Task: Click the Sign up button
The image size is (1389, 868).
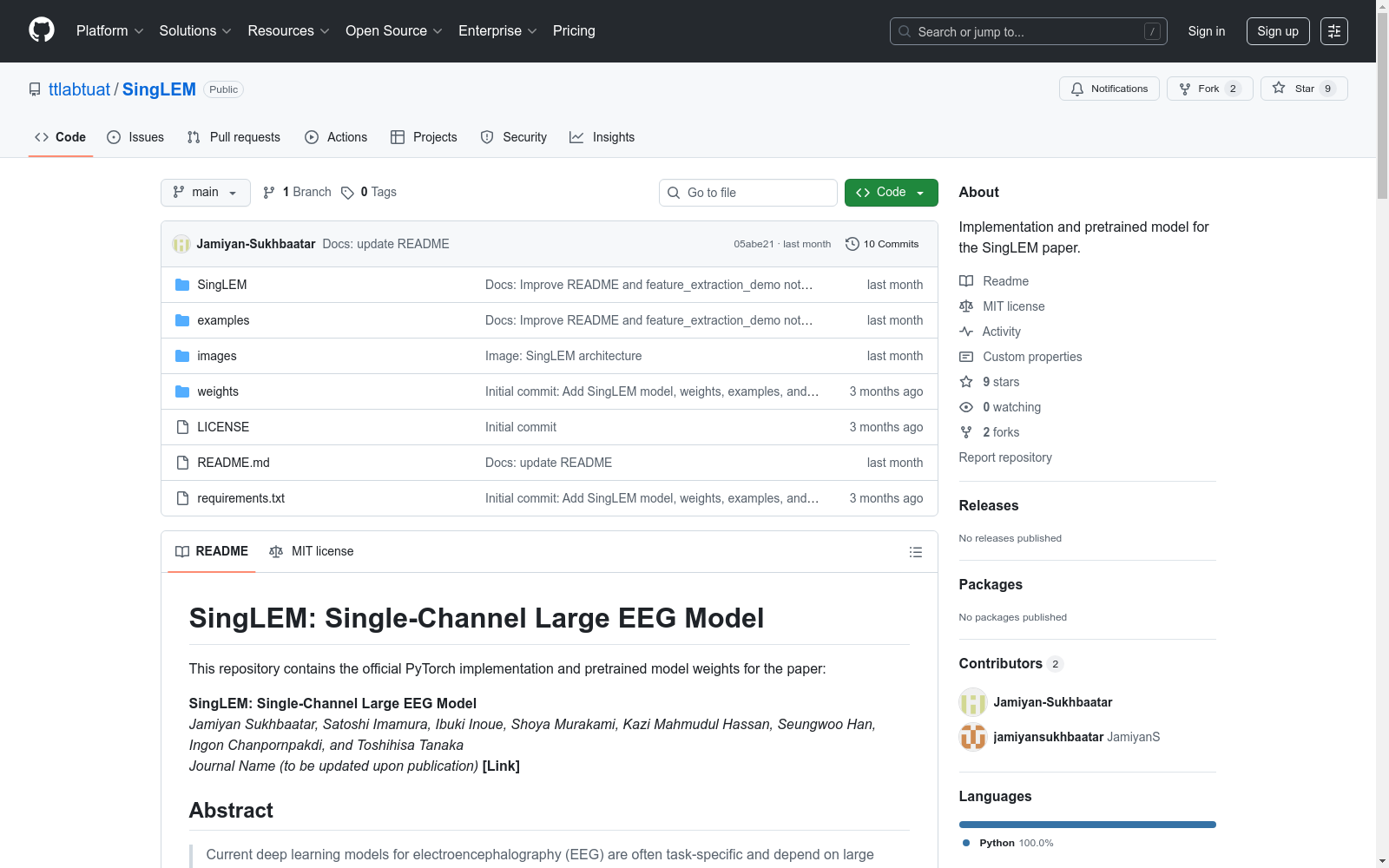Action: click(1278, 31)
